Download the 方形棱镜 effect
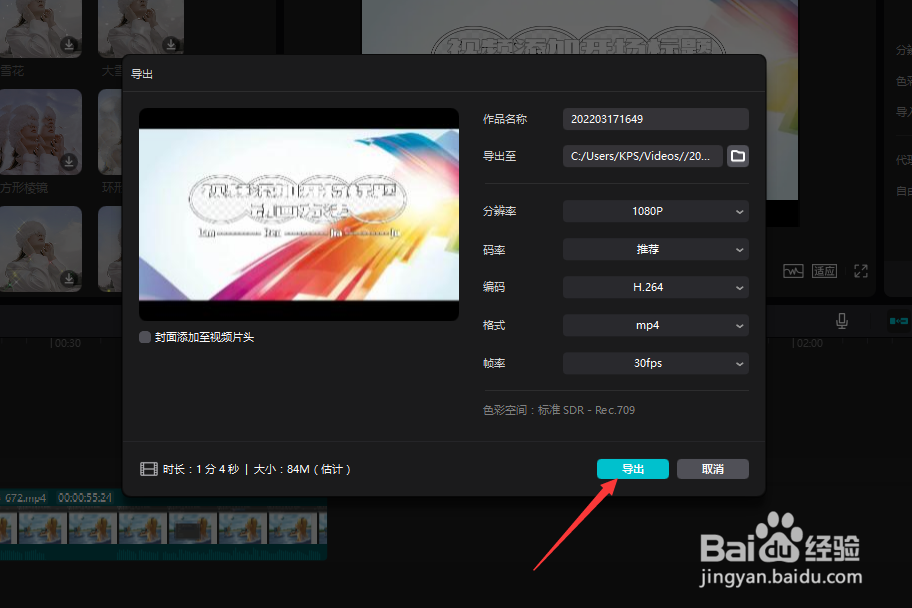The height and width of the screenshot is (608, 912). tap(69, 161)
